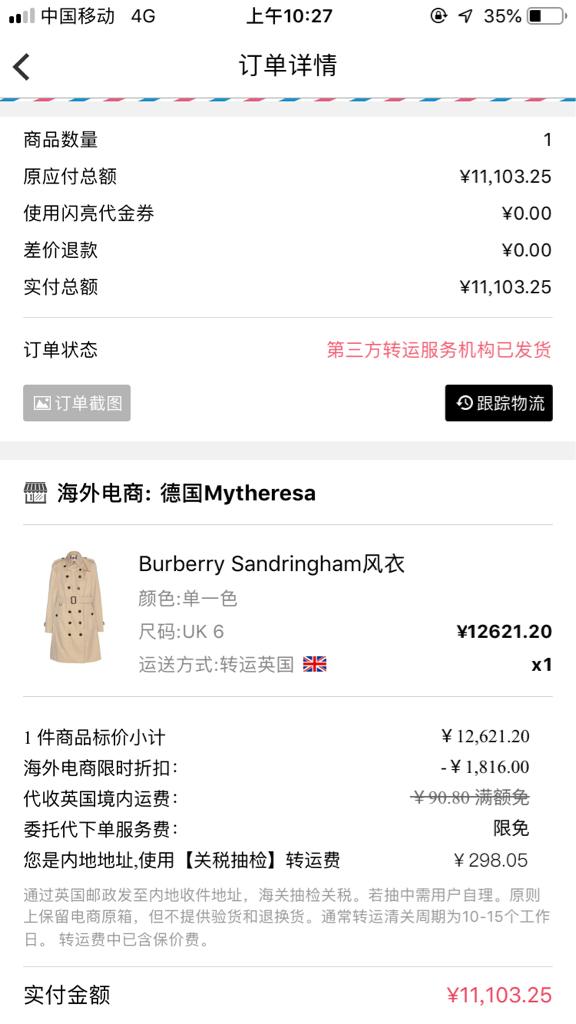Screen dimensions: 576x1024
Task: Tap the 订单详情 page title
Action: coord(288,66)
